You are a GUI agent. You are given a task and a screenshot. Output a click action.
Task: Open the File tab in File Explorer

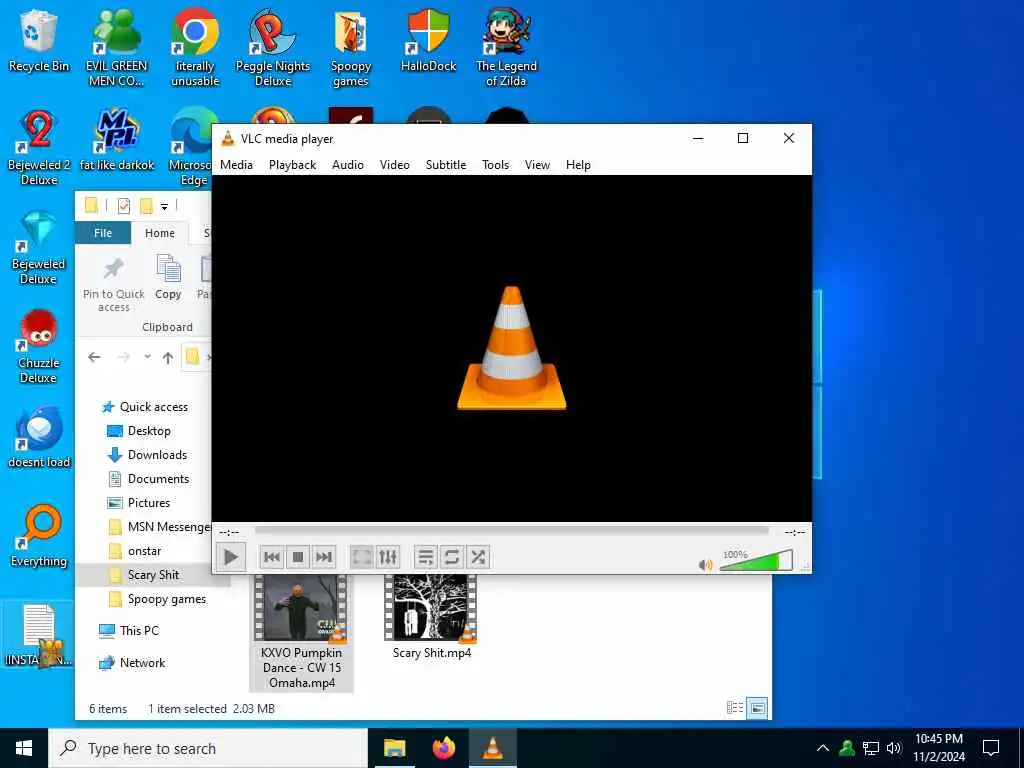pos(103,233)
